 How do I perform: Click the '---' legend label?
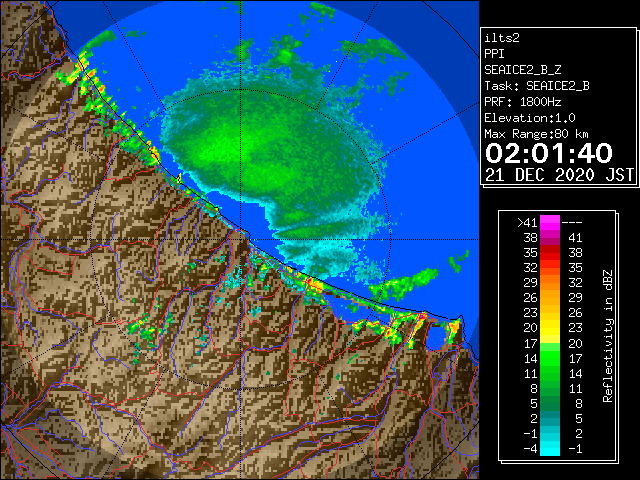(x=572, y=223)
